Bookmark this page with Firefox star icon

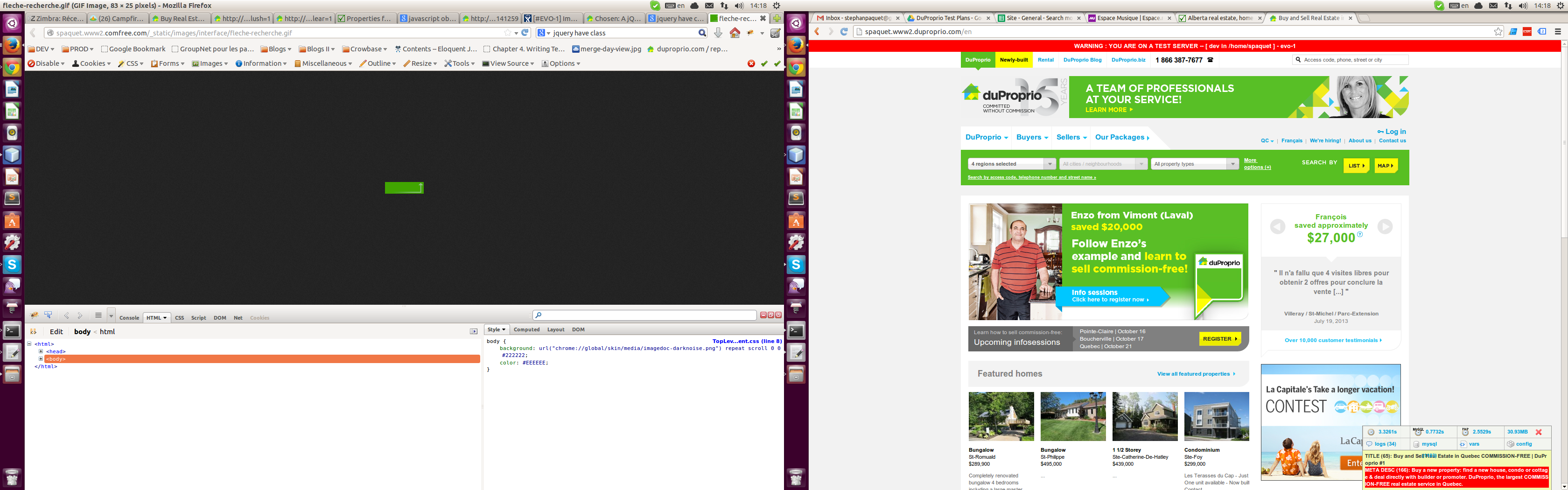tap(508, 33)
